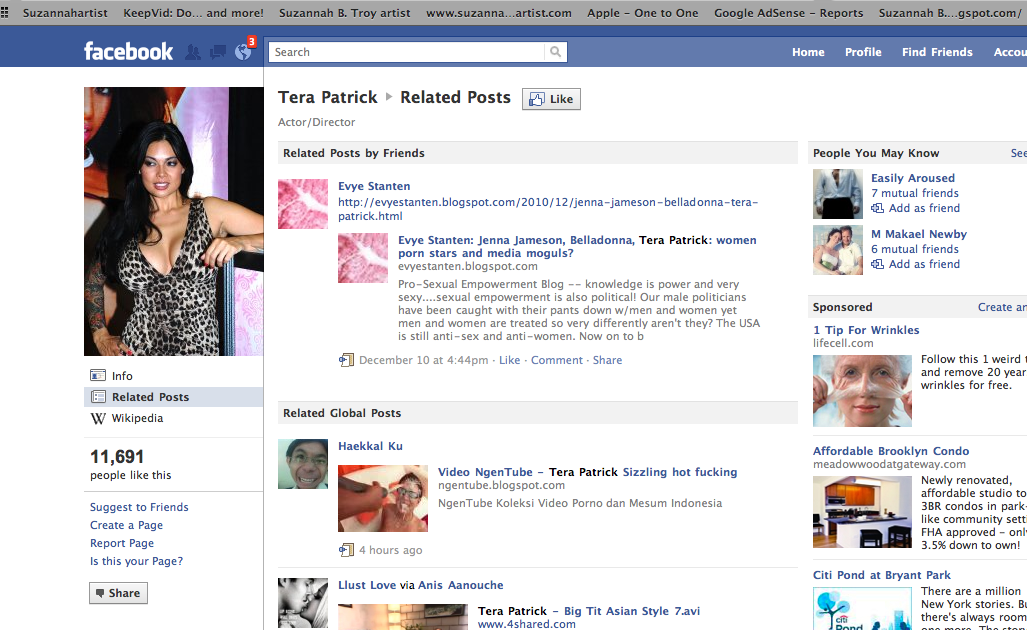Open M Makael Newby suggested profile
The width and height of the screenshot is (1027, 630).
point(918,234)
